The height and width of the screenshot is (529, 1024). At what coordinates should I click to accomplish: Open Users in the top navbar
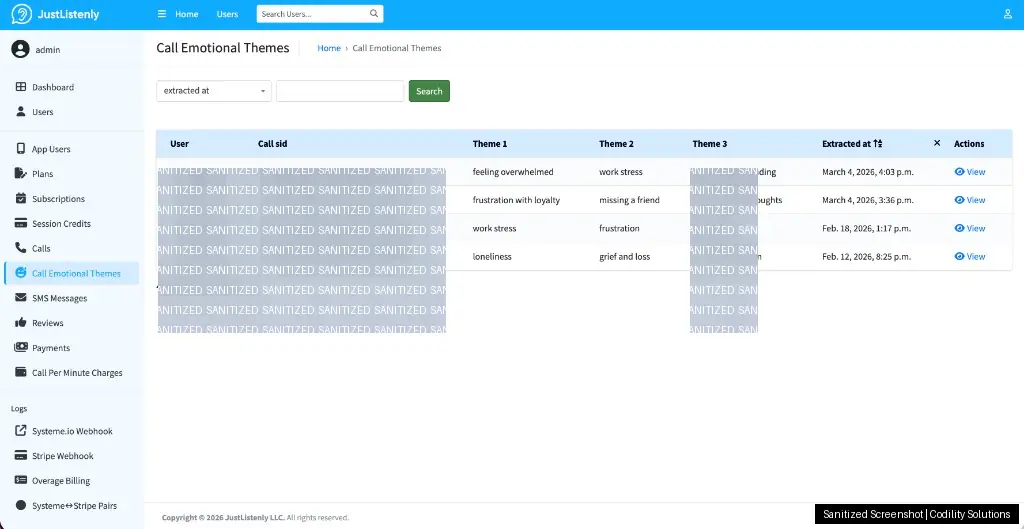point(227,14)
